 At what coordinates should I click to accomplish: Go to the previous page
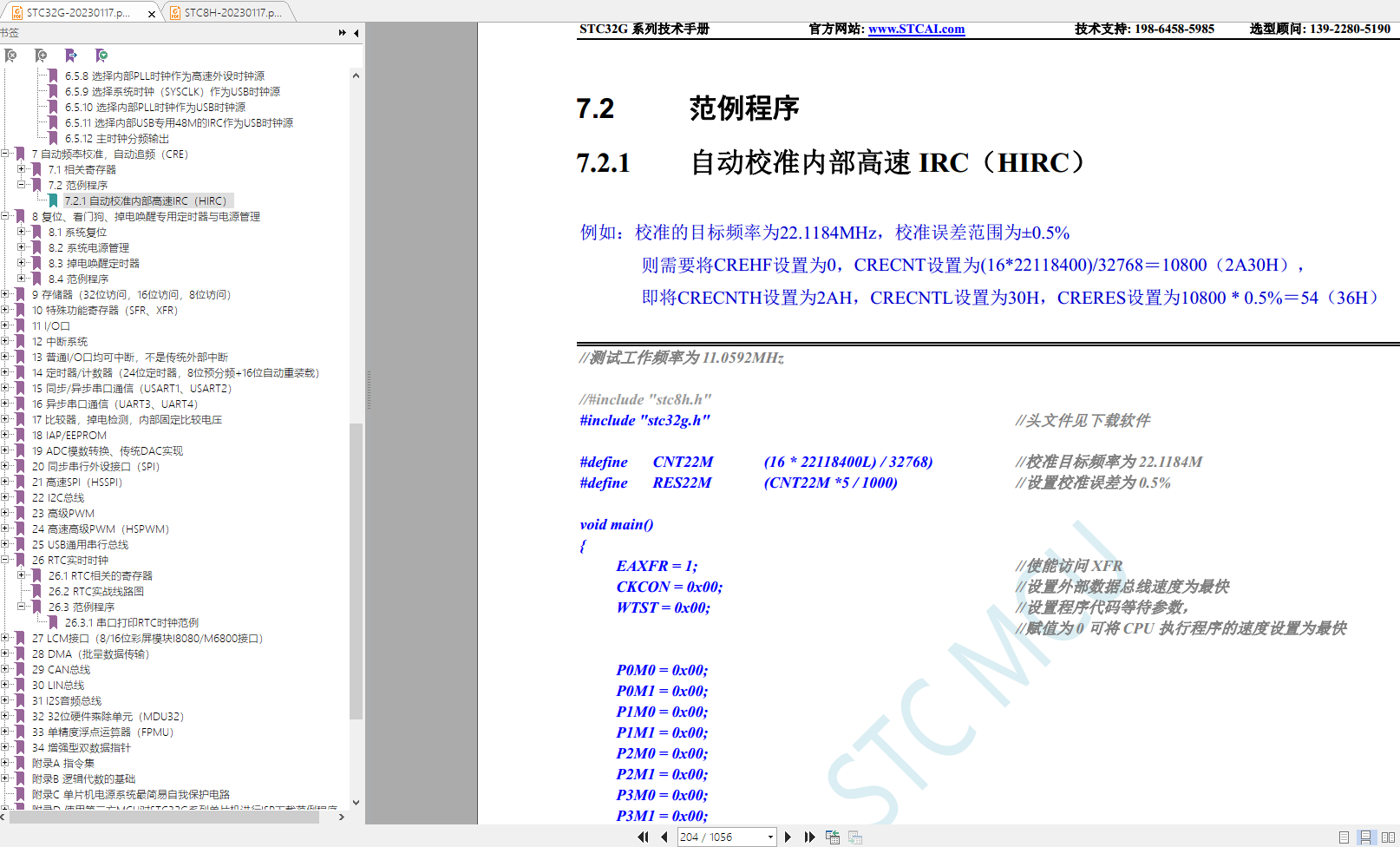[664, 837]
